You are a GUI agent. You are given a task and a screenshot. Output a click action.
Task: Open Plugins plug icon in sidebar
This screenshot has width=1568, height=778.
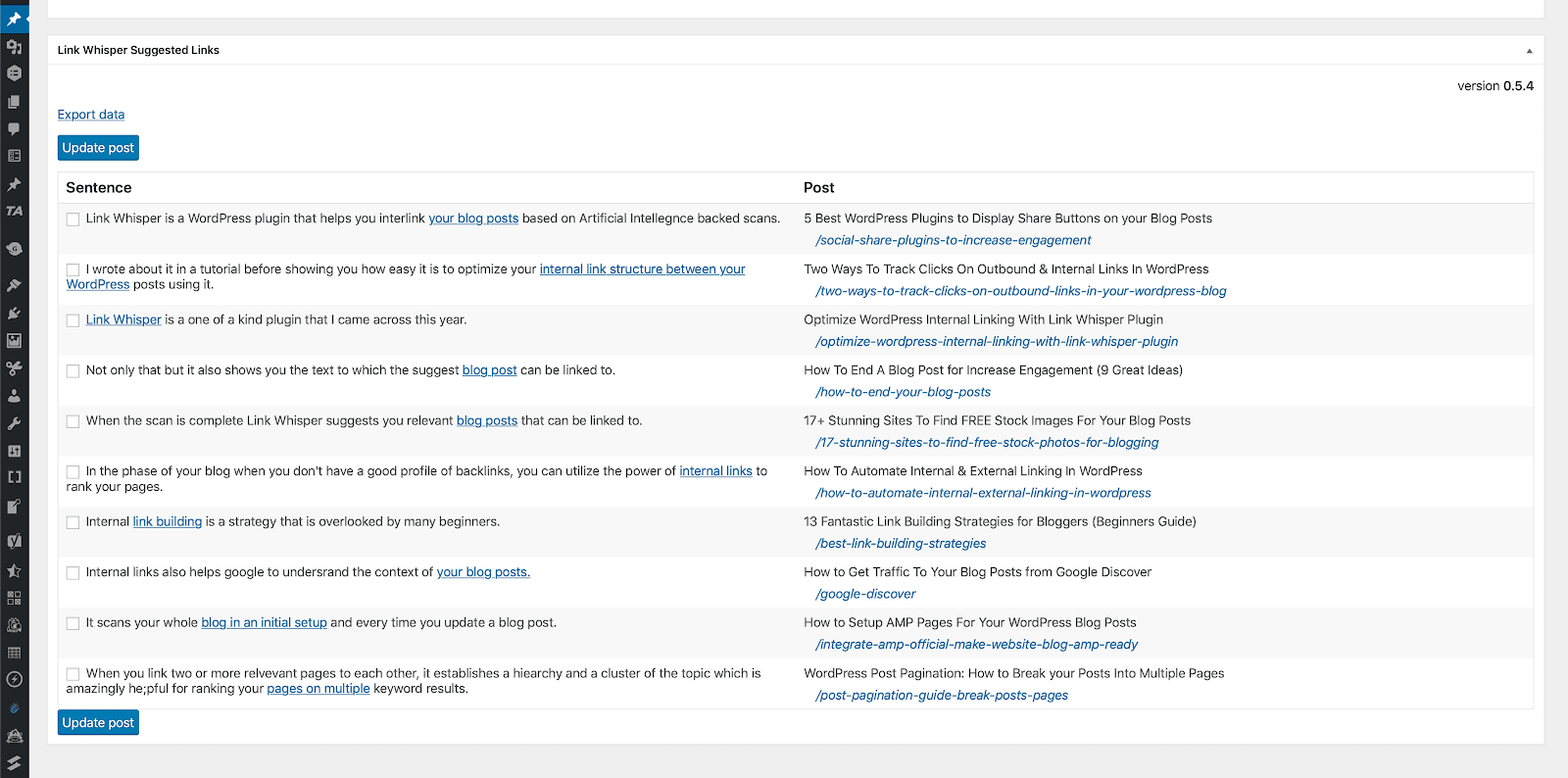pyautogui.click(x=14, y=314)
